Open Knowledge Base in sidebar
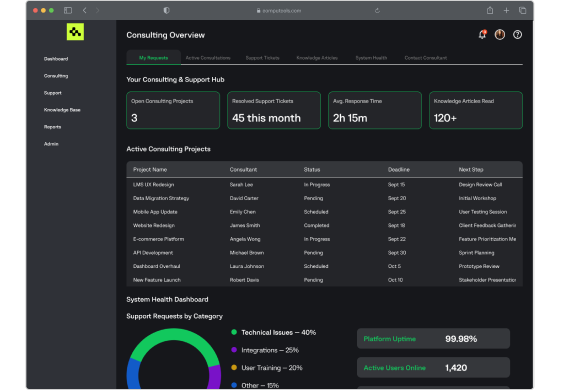Image resolution: width=561 pixels, height=390 pixels. point(62,110)
